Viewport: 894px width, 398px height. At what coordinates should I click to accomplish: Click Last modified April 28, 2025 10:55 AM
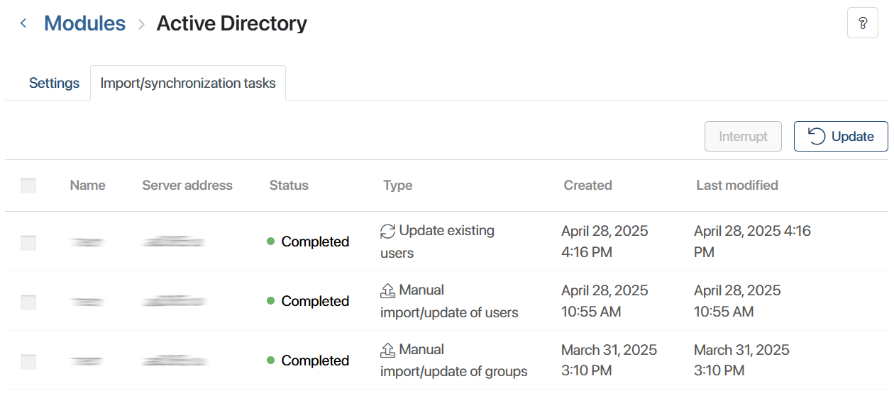738,301
